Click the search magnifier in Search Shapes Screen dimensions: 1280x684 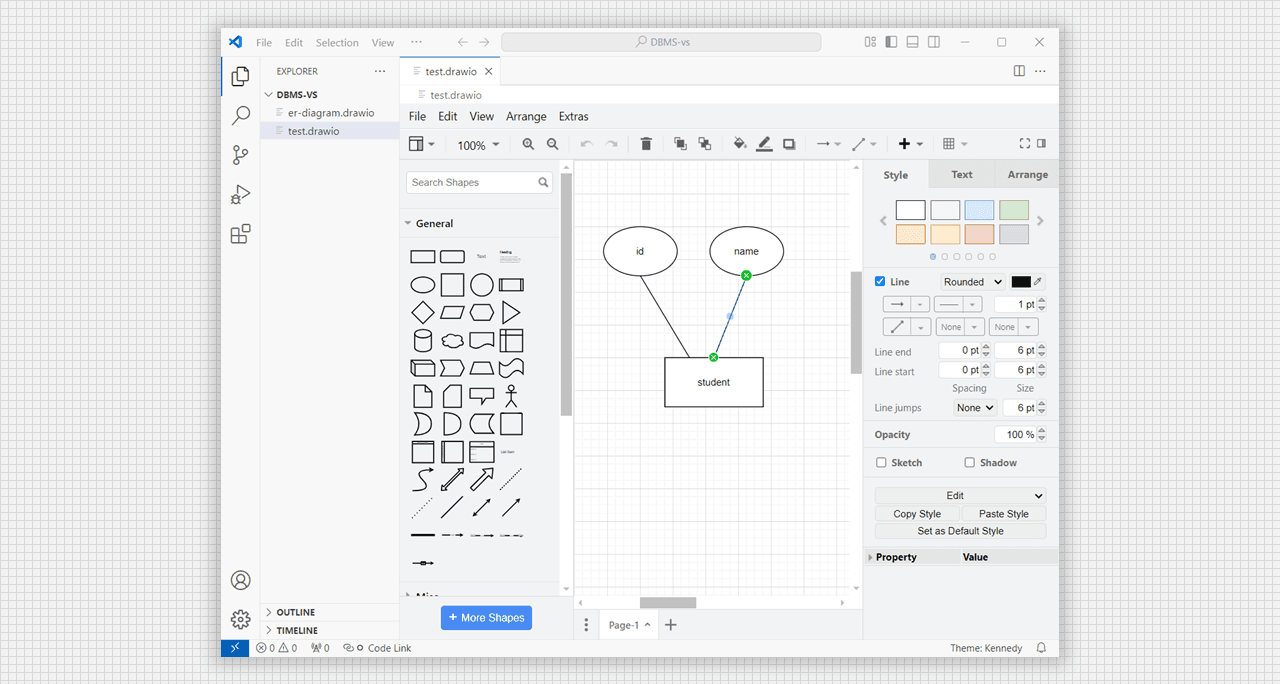[x=543, y=183]
